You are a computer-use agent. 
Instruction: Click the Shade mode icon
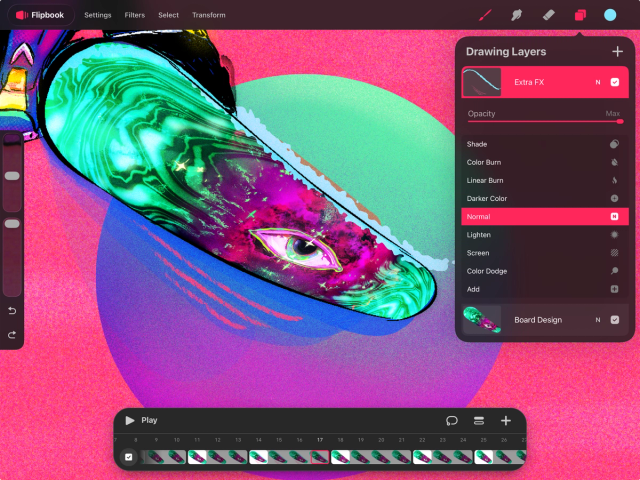tap(614, 144)
